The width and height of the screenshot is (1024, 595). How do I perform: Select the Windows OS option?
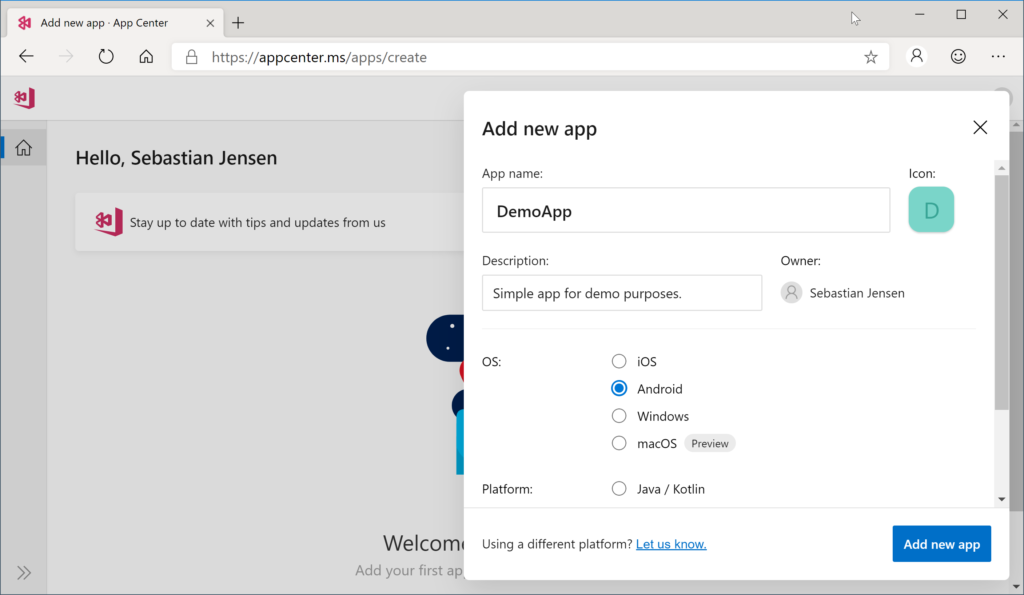tap(619, 416)
